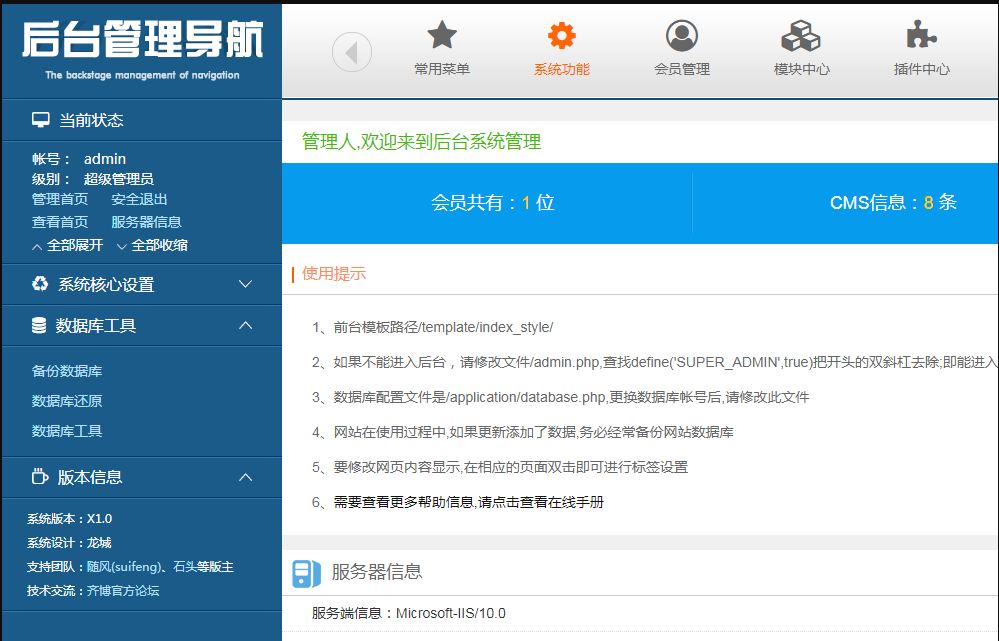Image resolution: width=999 pixels, height=641 pixels.
Task: Open the 系统核心设置 section header
Action: point(142,284)
